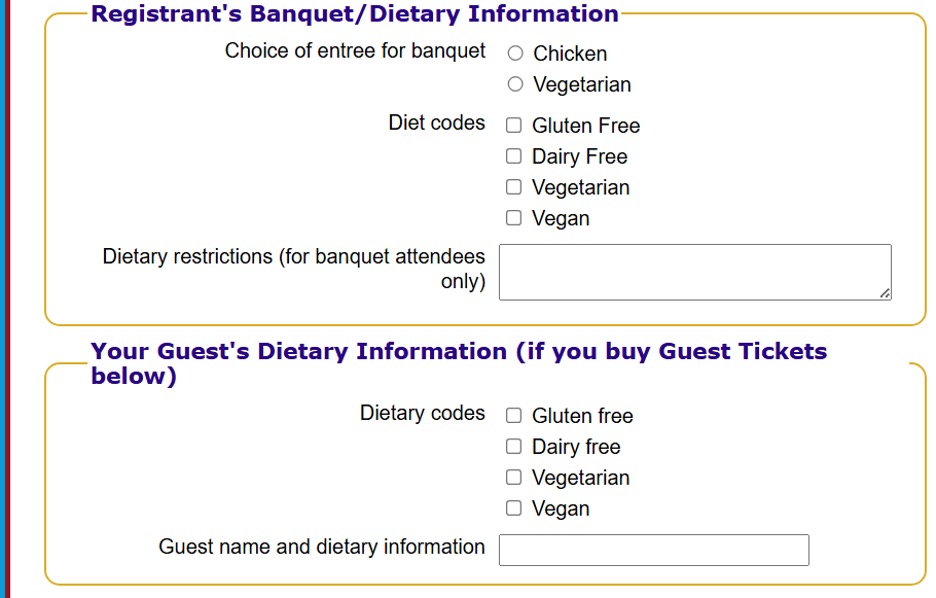Mark Vegan under guest's Dietary codes

coord(514,508)
